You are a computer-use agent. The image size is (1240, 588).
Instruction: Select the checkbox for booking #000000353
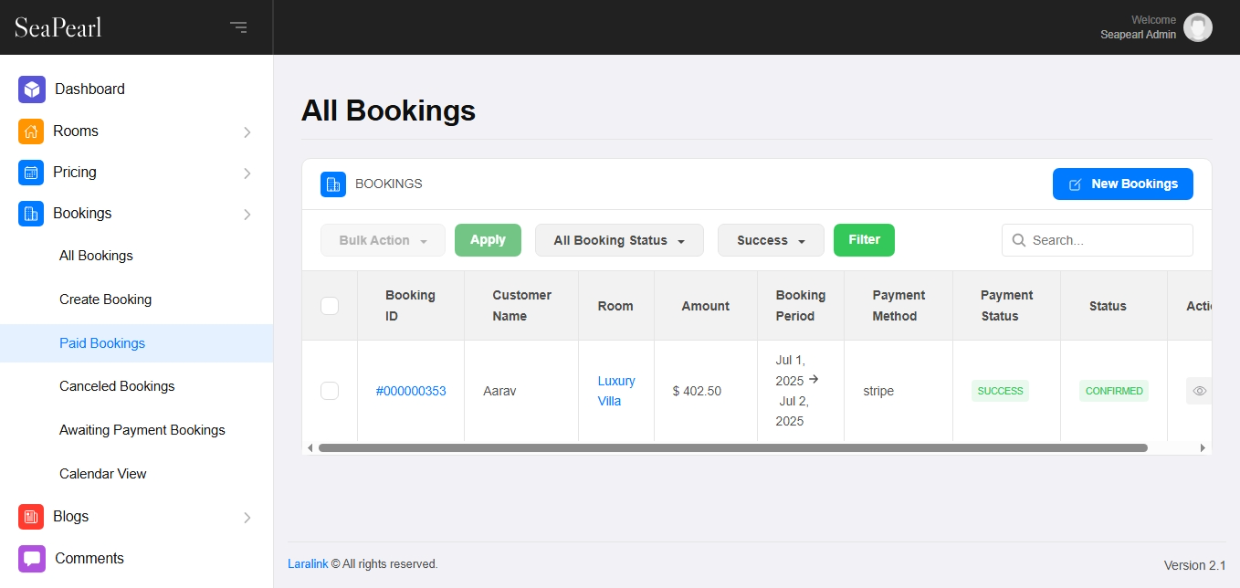[x=330, y=391]
